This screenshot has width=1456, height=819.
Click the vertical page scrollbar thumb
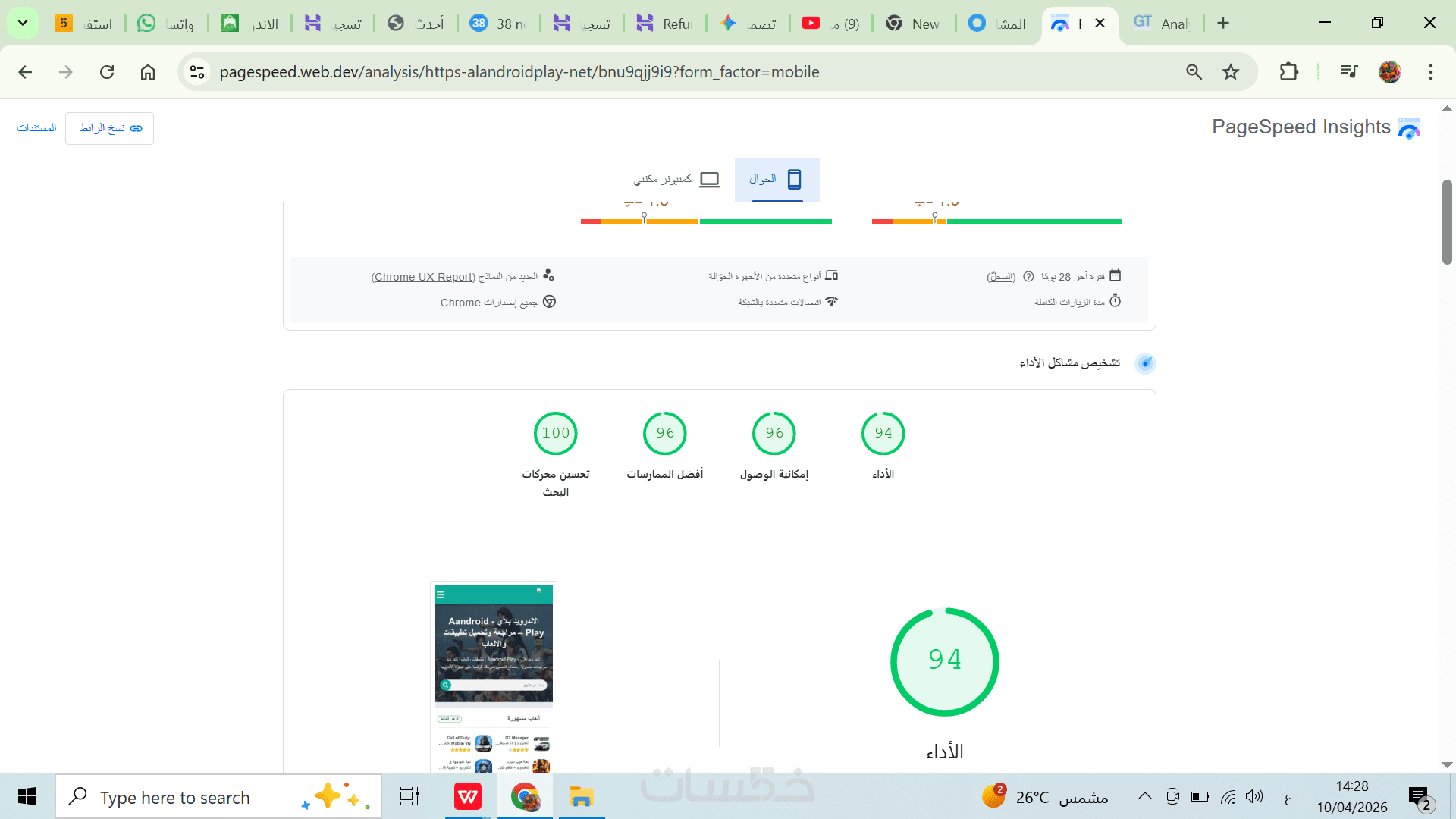tap(1447, 221)
